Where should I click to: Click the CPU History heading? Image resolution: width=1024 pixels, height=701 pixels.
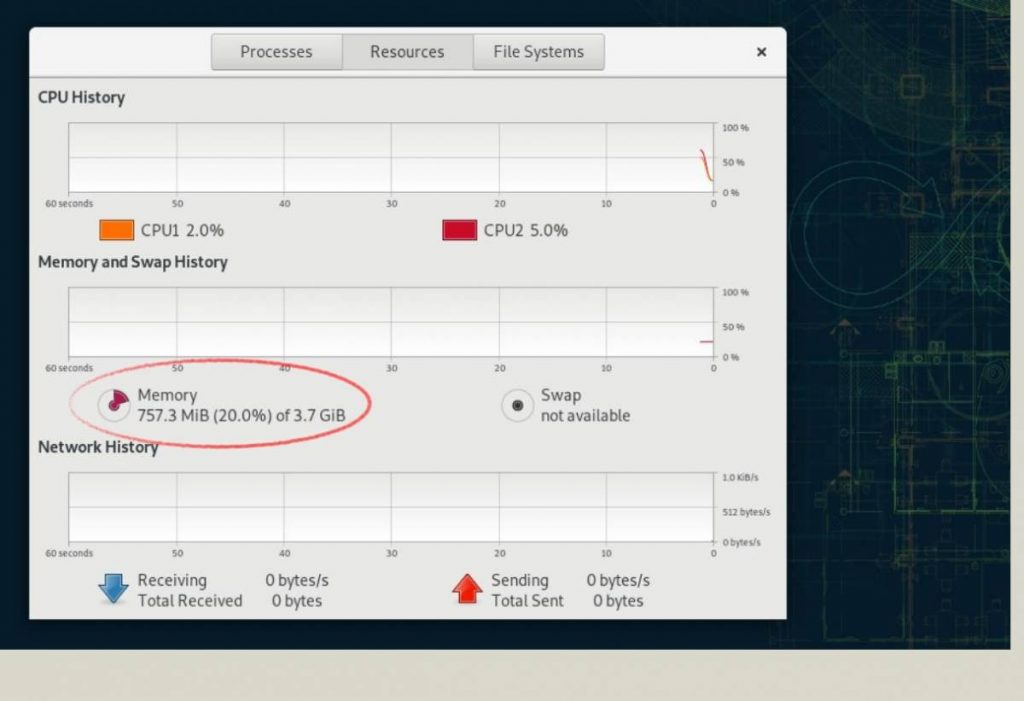82,98
